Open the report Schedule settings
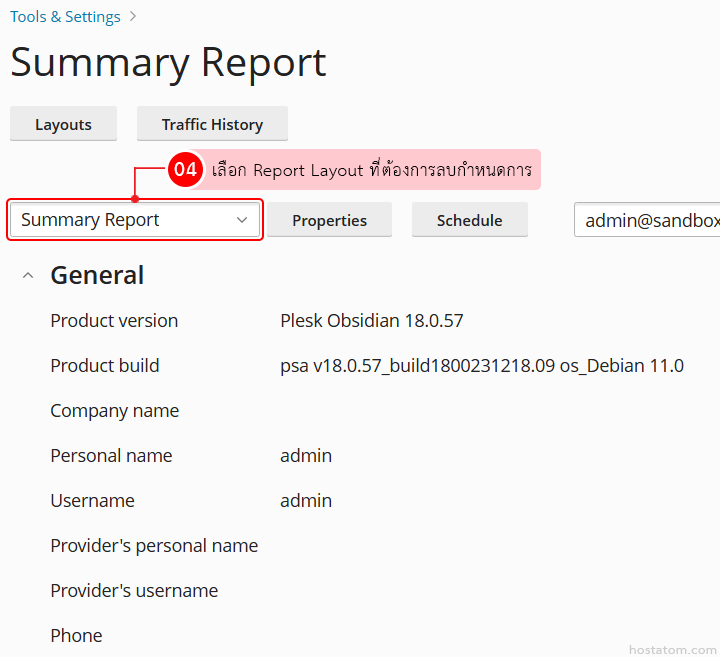Screen dimensions: 720x657 [x=469, y=220]
